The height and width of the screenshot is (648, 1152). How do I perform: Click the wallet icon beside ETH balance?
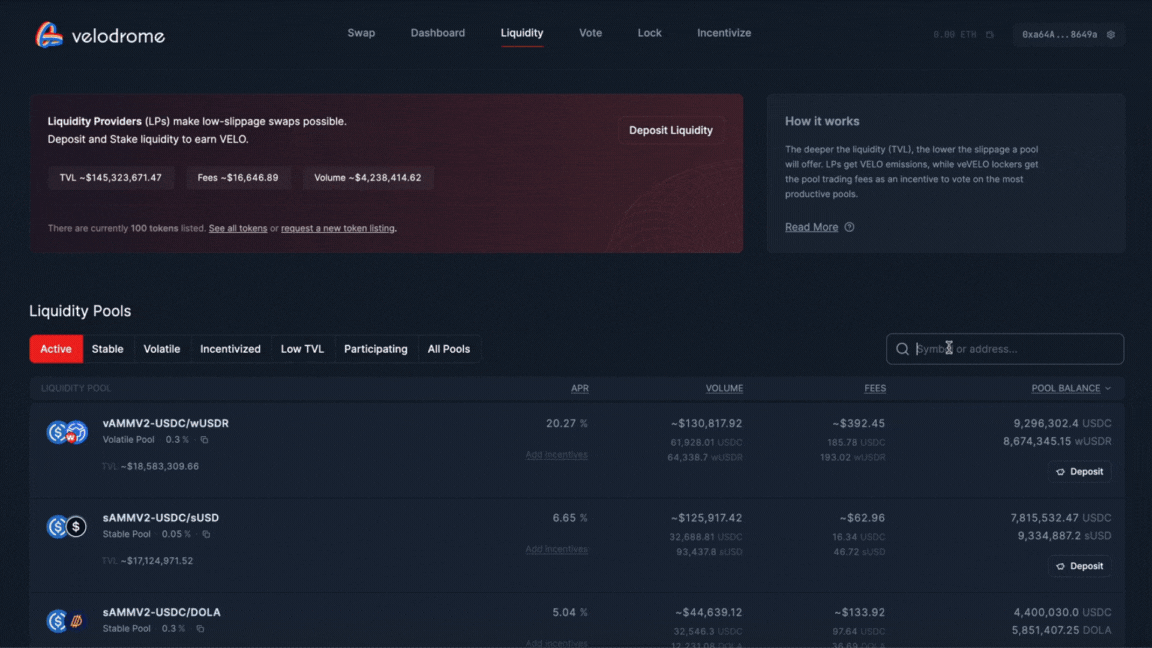(990, 35)
